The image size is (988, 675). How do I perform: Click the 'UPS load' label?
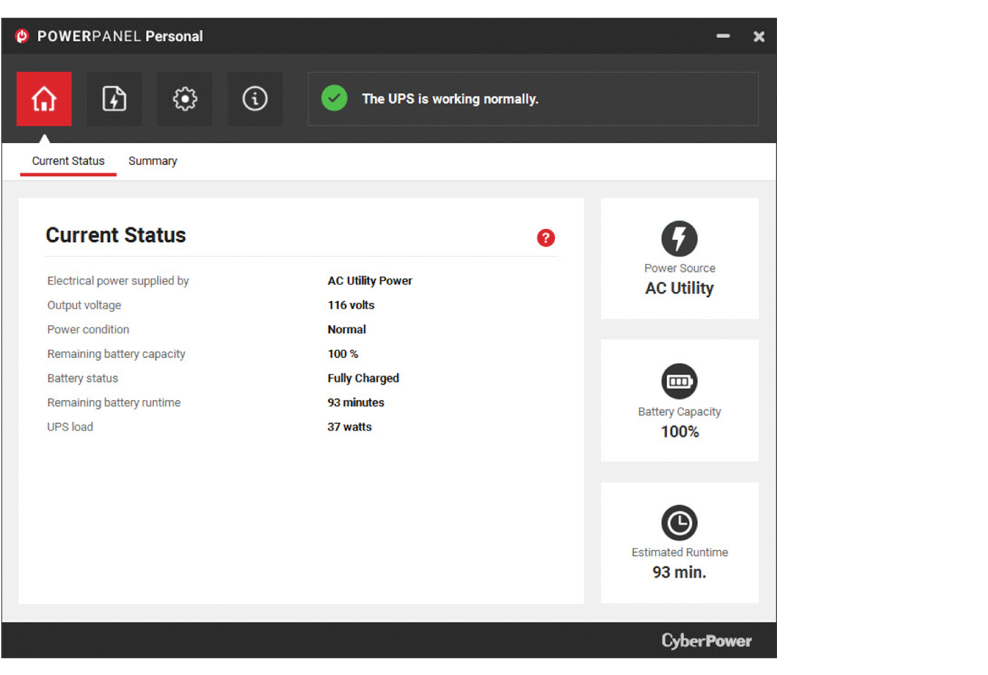click(x=70, y=427)
